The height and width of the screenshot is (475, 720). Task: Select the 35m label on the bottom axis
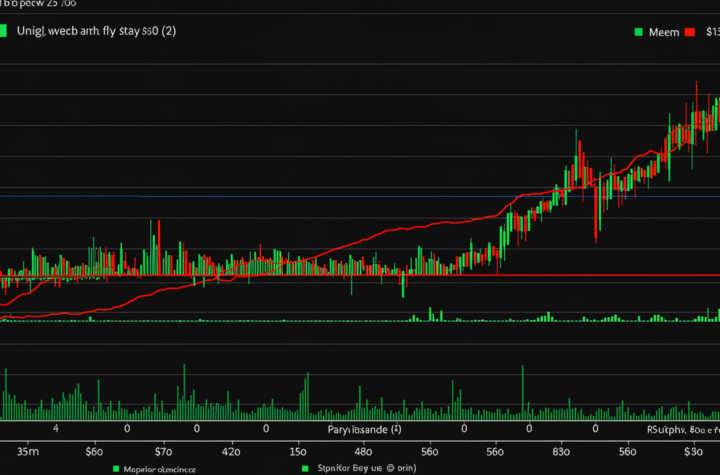(x=17, y=449)
